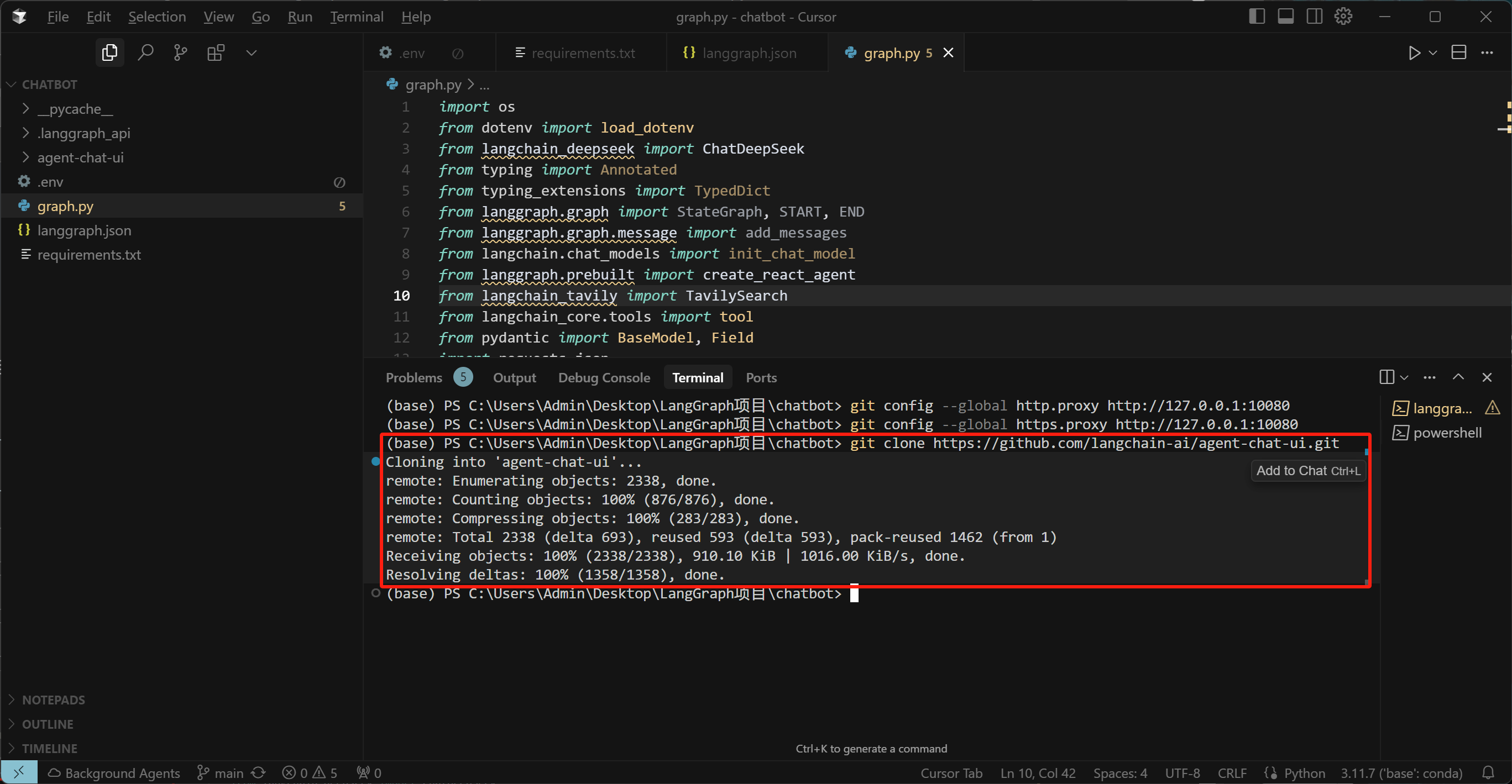Open the File menu
The image size is (1512, 784).
(x=57, y=17)
